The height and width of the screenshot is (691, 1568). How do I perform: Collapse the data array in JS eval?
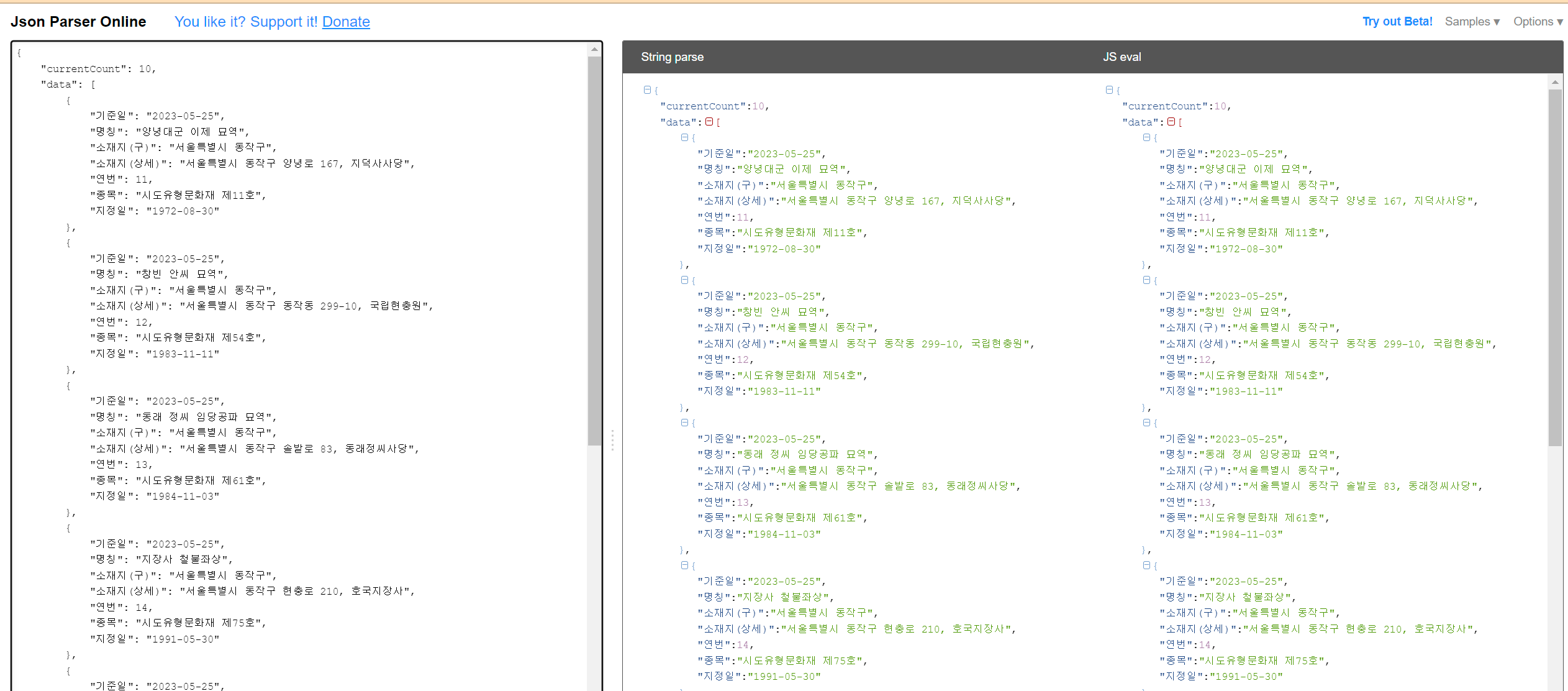[x=1171, y=122]
